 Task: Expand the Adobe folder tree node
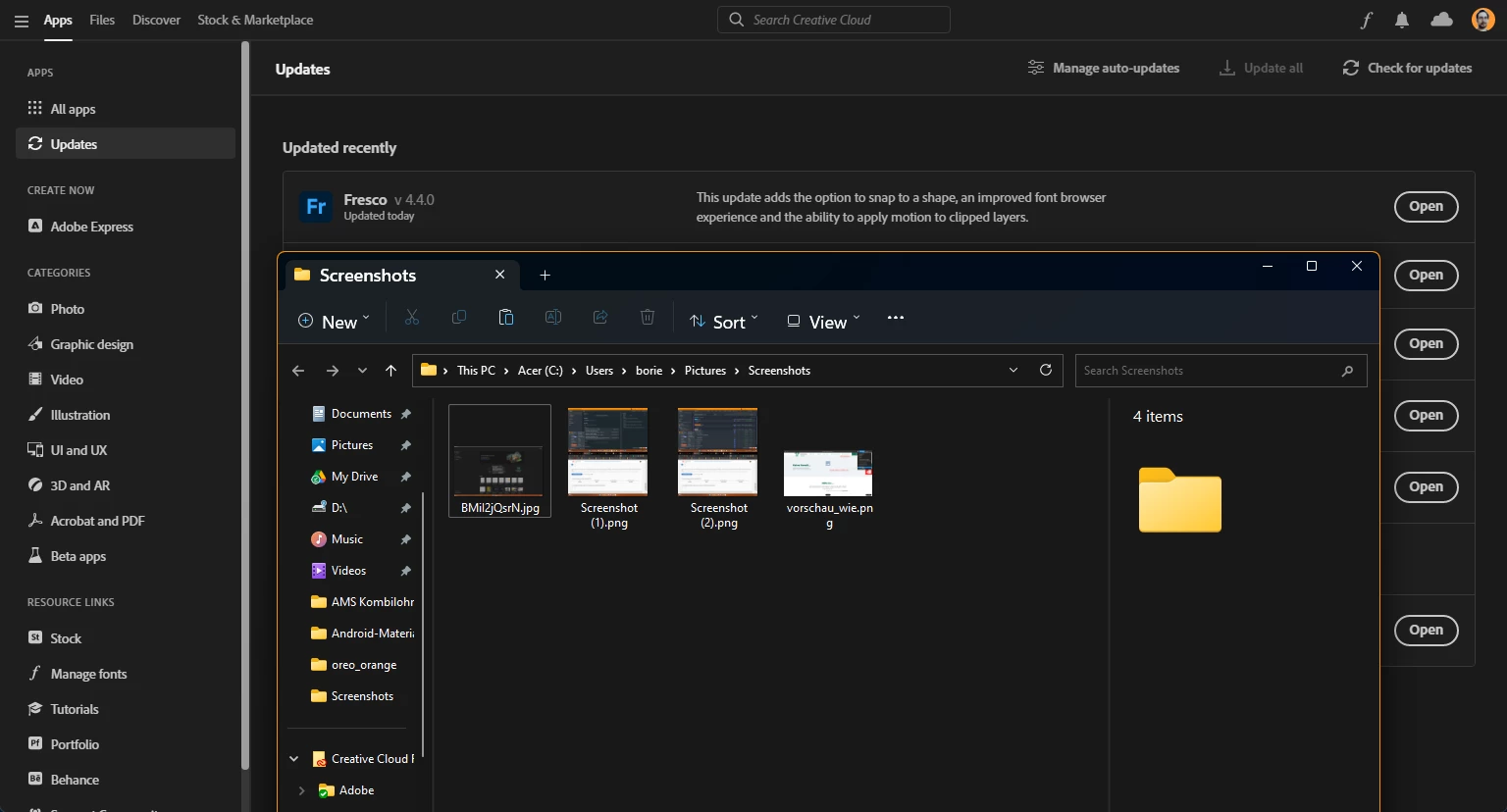[x=301, y=790]
